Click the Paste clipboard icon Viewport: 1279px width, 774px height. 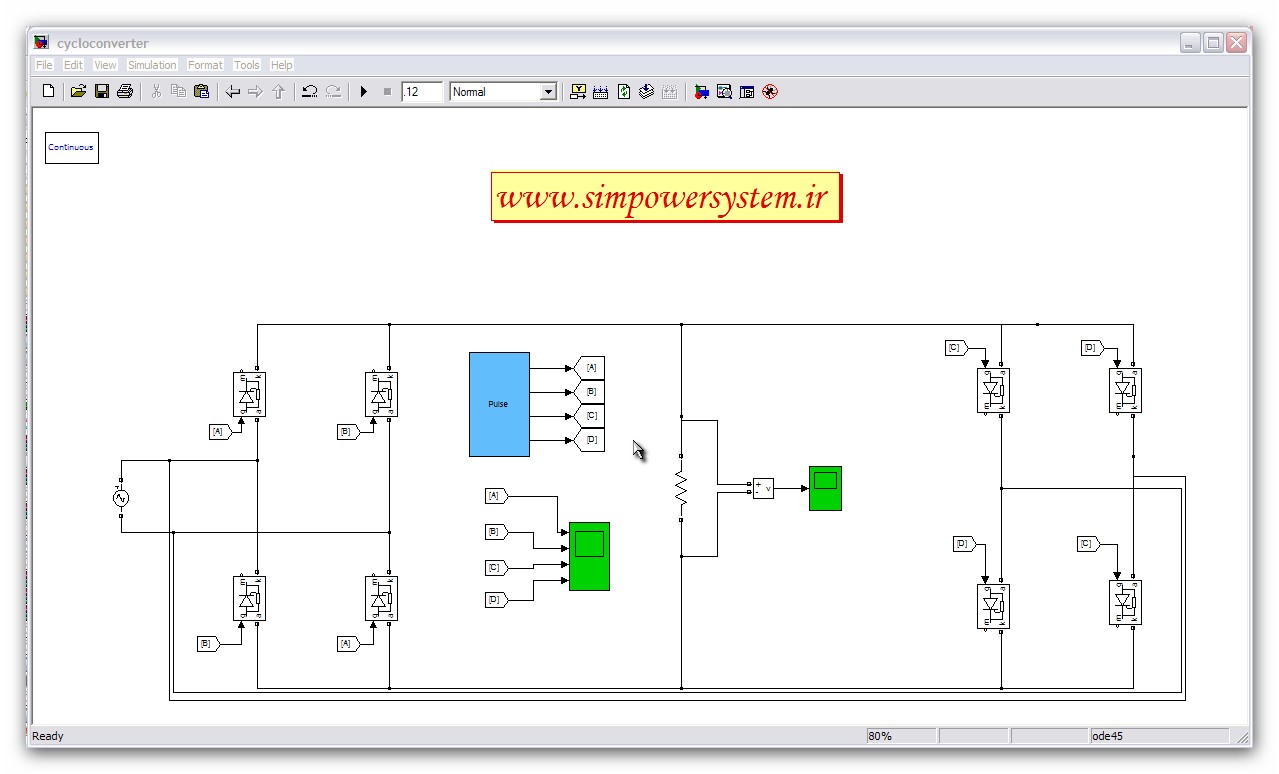(x=201, y=92)
